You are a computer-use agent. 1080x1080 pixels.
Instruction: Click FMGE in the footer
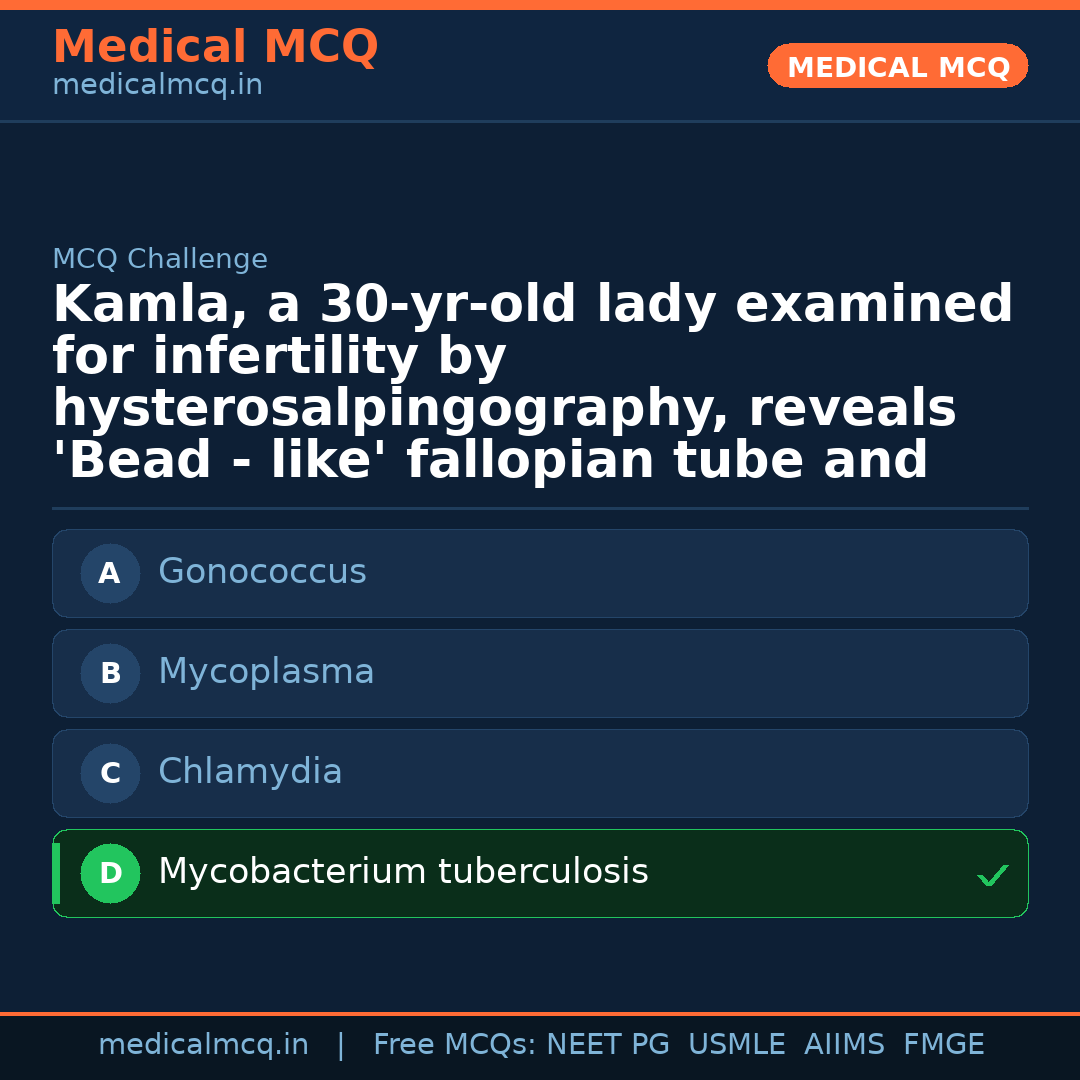pos(944,1045)
